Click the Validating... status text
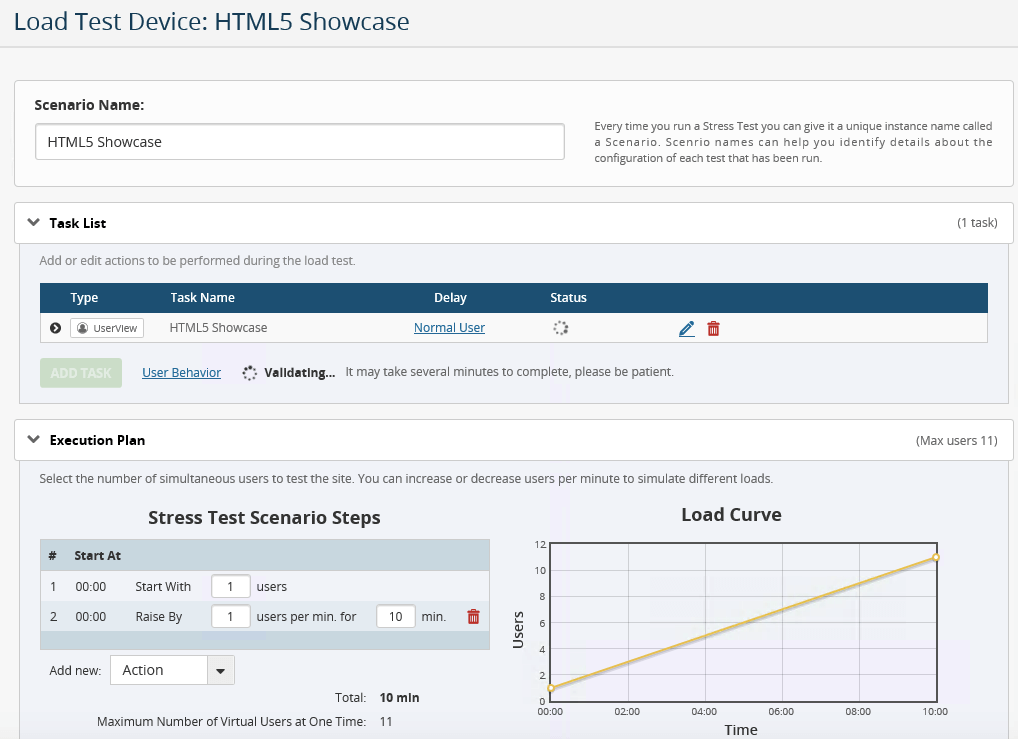 coord(299,373)
